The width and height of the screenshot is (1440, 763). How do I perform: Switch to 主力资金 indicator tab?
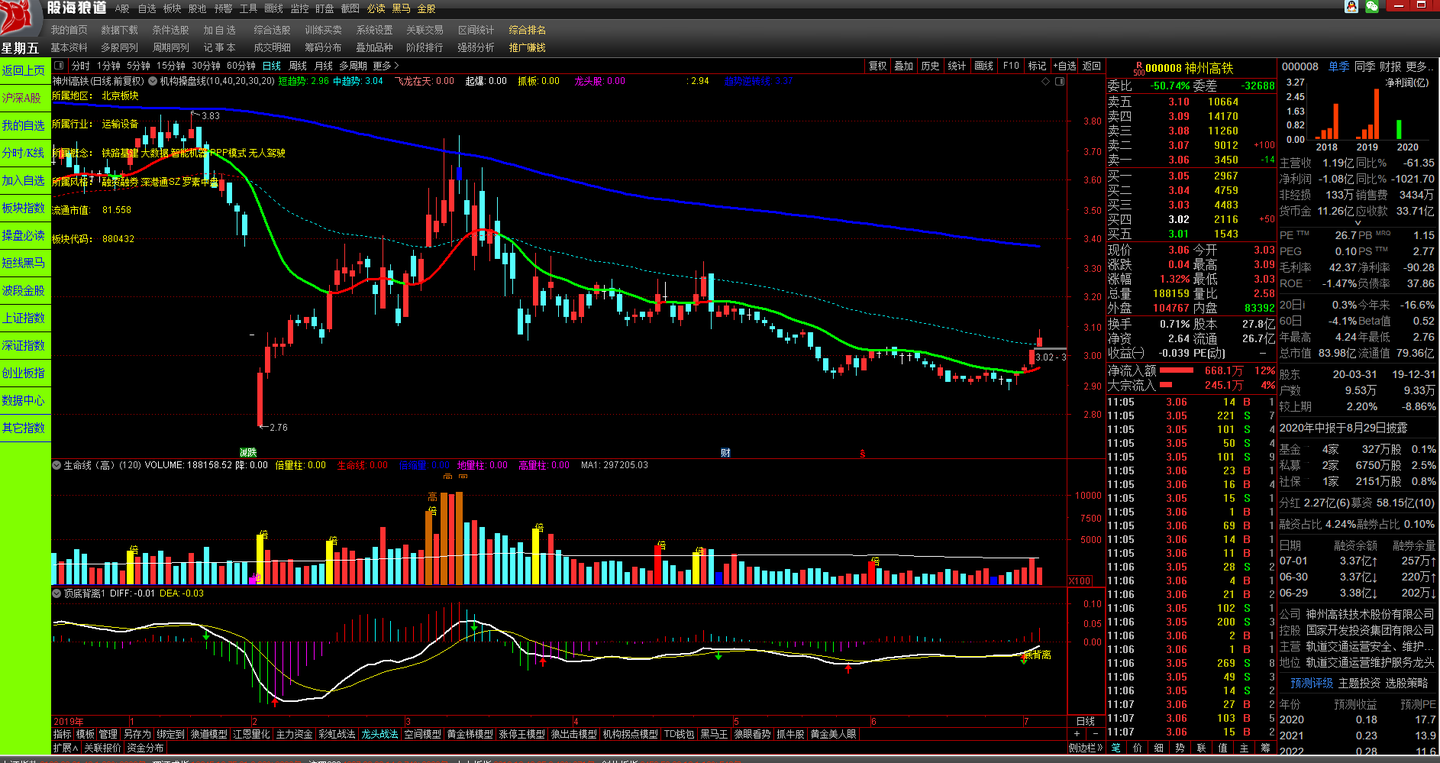coord(295,734)
